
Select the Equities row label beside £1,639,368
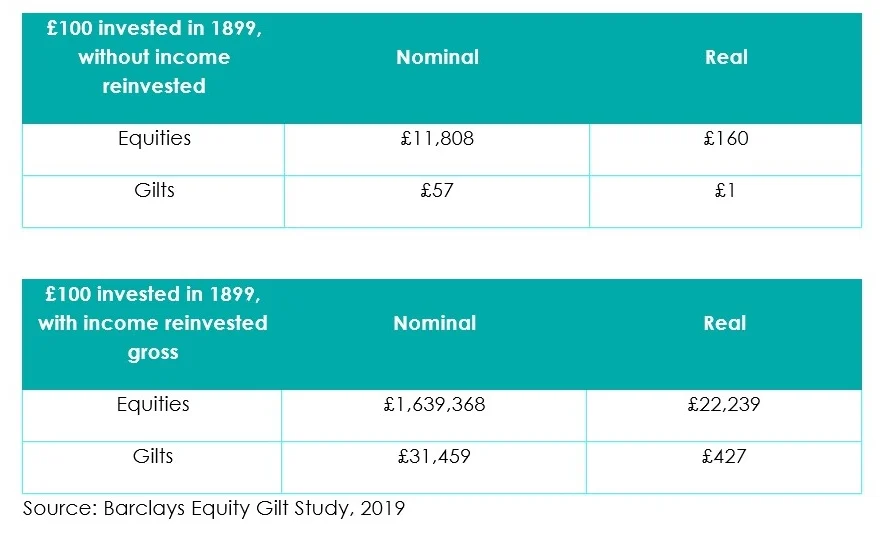pyautogui.click(x=153, y=404)
